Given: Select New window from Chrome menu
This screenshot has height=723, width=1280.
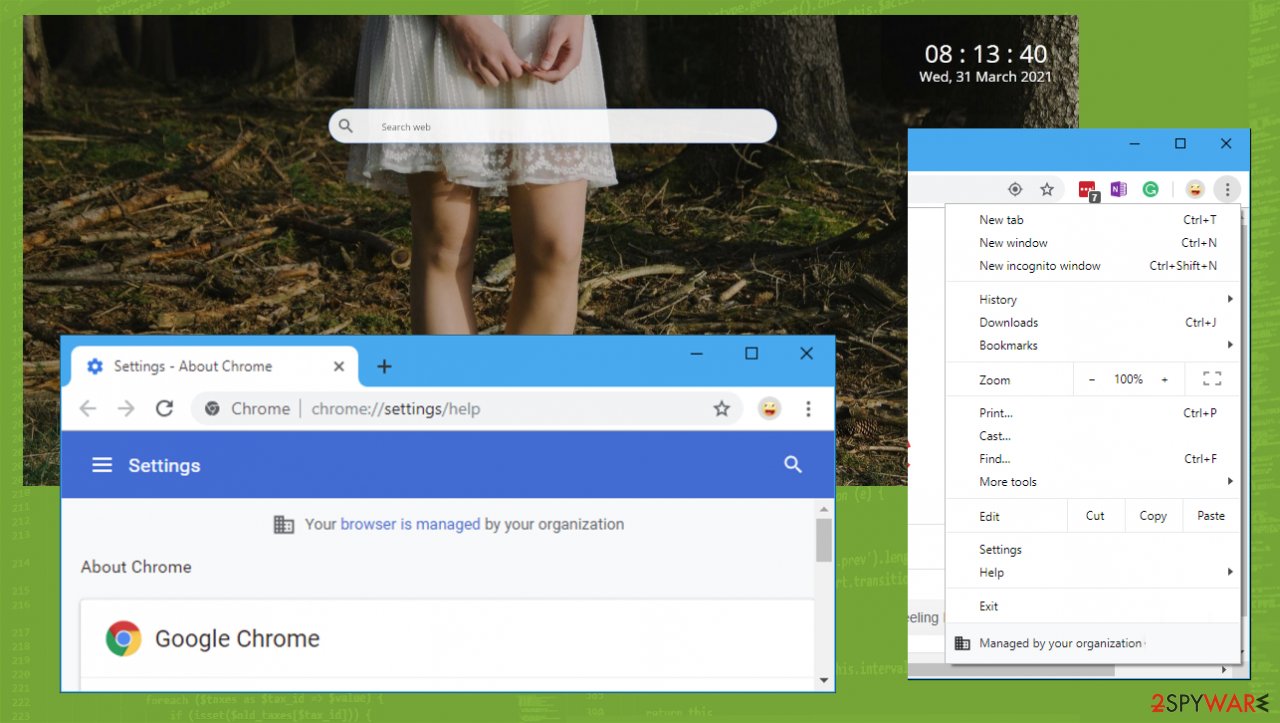Looking at the screenshot, I should coord(1093,243).
